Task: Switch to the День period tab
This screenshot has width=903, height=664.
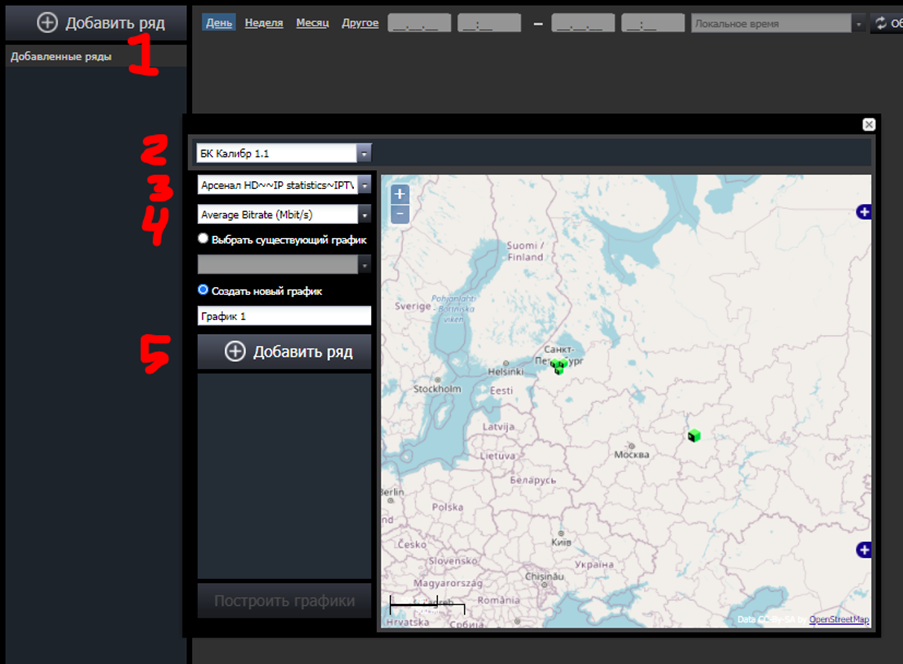Action: click(219, 22)
